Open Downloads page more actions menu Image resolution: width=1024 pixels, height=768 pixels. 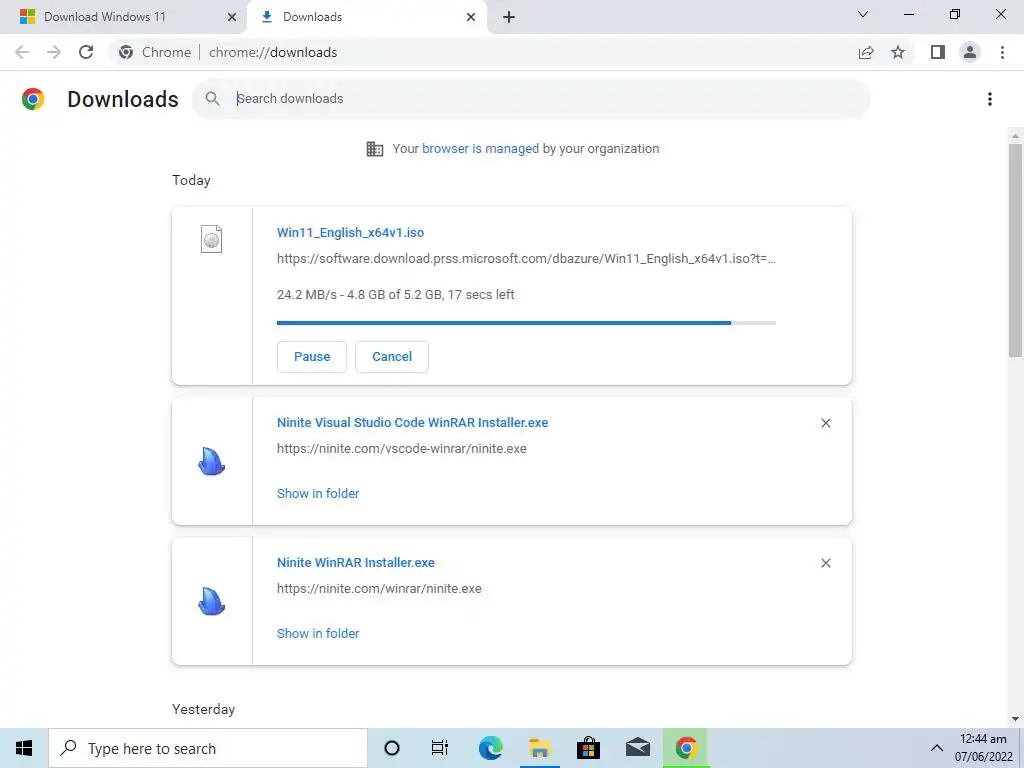pyautogui.click(x=990, y=99)
